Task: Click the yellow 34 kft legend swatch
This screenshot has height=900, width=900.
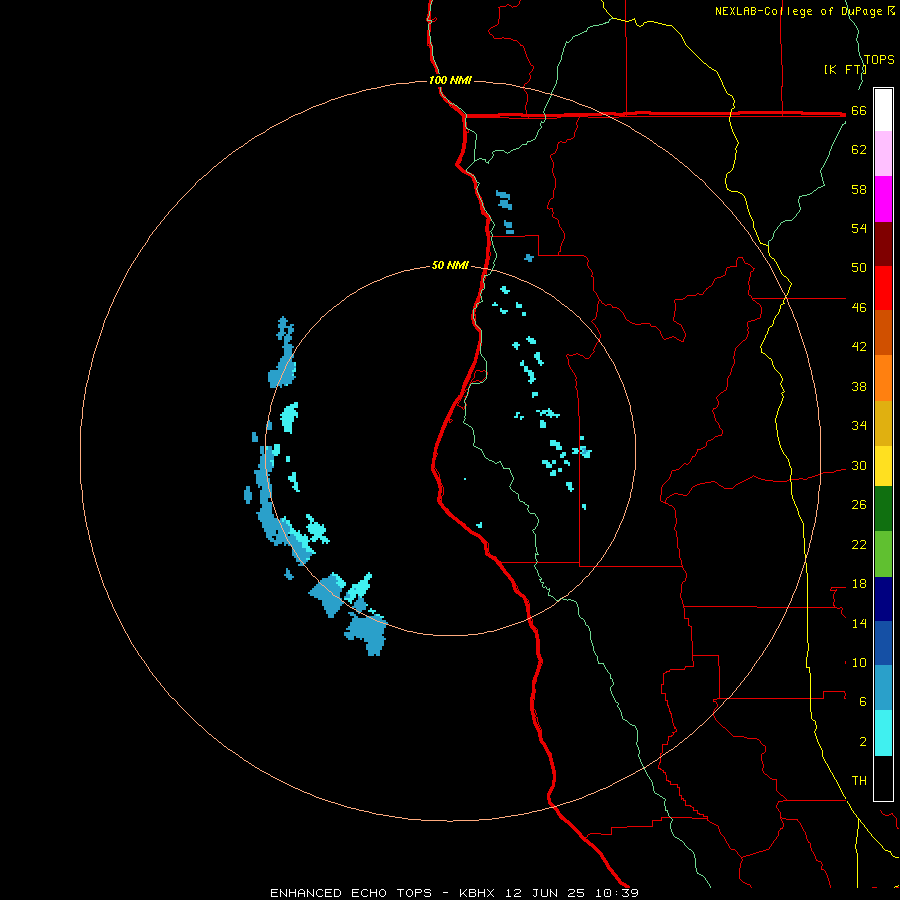Action: 883,466
